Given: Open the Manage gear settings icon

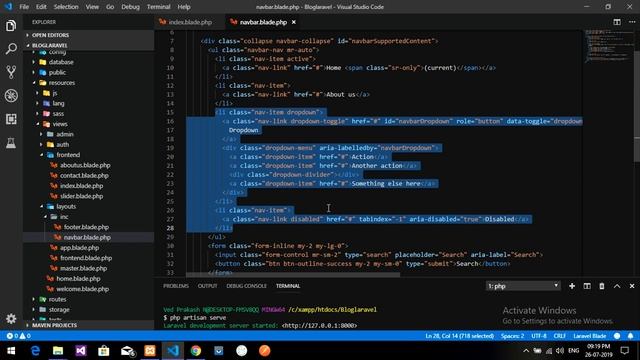Looking at the screenshot, I should point(11,318).
